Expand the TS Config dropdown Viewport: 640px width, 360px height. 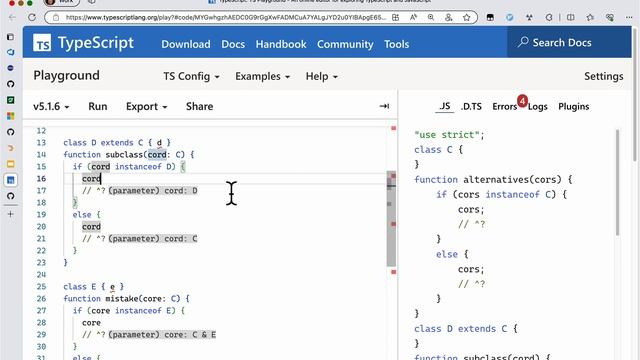(x=191, y=76)
